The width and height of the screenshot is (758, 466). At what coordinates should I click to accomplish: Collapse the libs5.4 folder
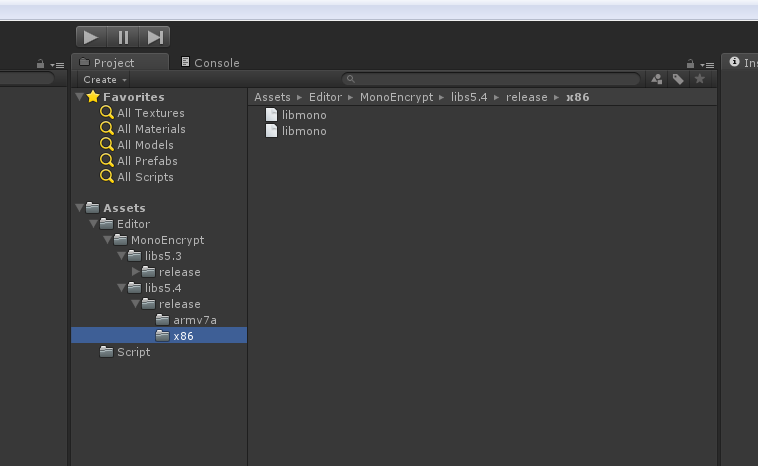coord(121,288)
